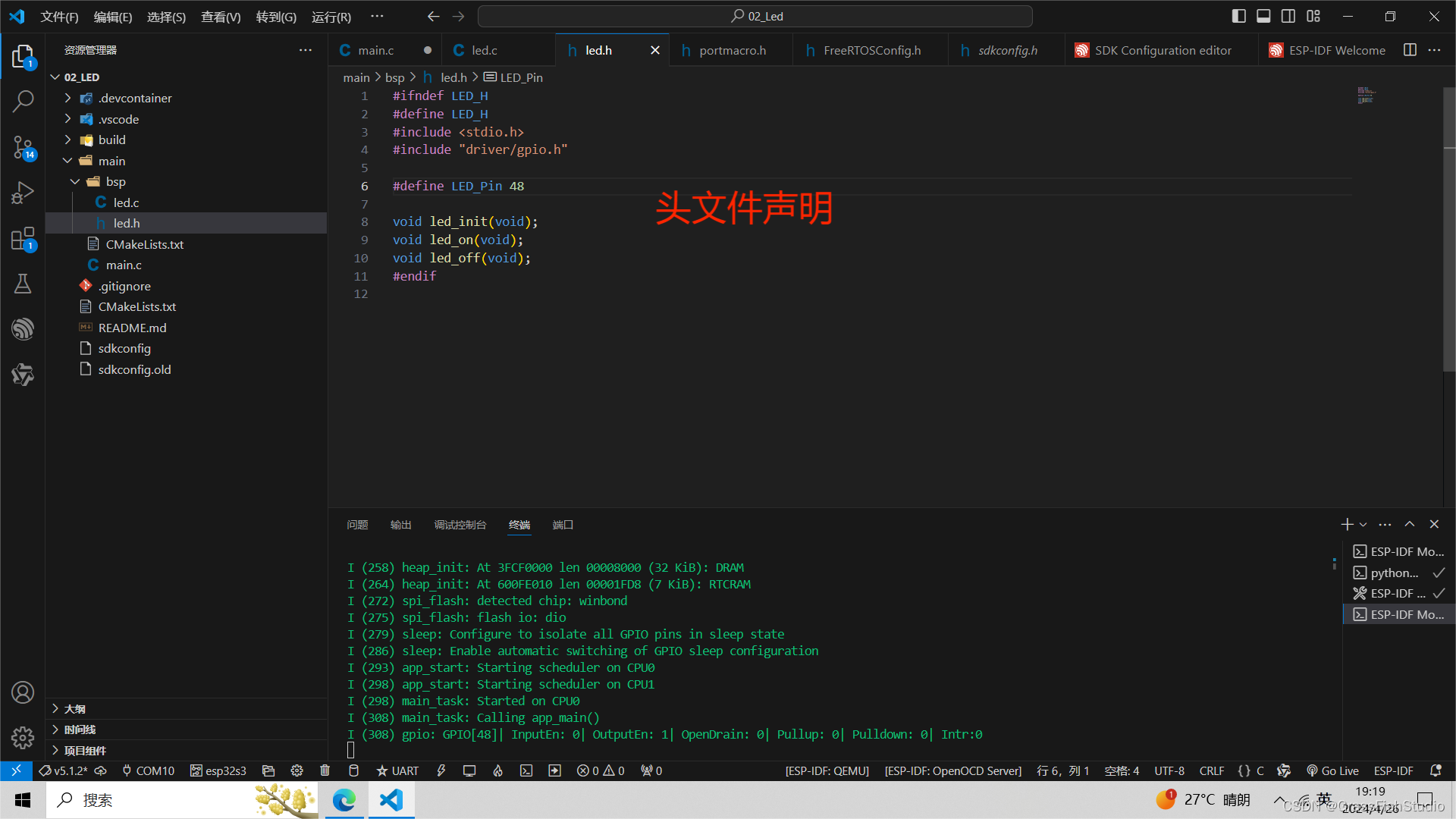The width and height of the screenshot is (1456, 819).
Task: Open the Source Control view
Action: click(x=23, y=147)
